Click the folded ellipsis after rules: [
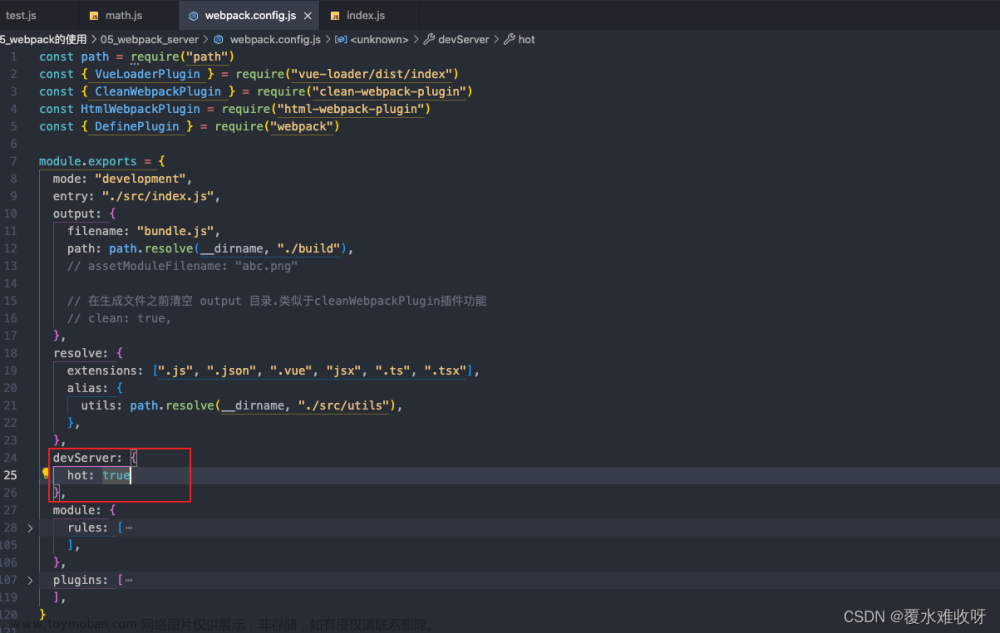 click(x=129, y=528)
